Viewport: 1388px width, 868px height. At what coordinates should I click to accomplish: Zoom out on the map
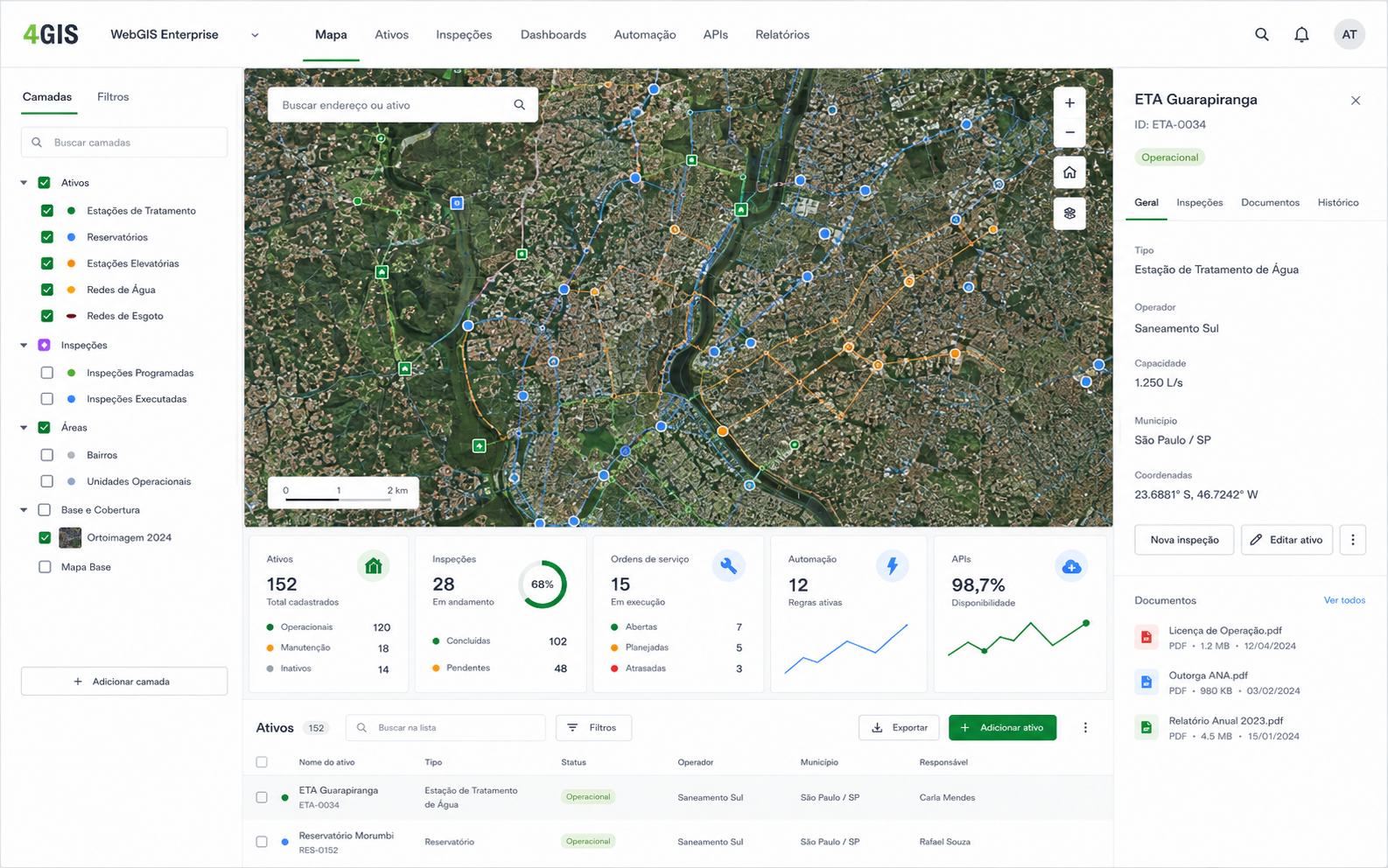tap(1069, 133)
